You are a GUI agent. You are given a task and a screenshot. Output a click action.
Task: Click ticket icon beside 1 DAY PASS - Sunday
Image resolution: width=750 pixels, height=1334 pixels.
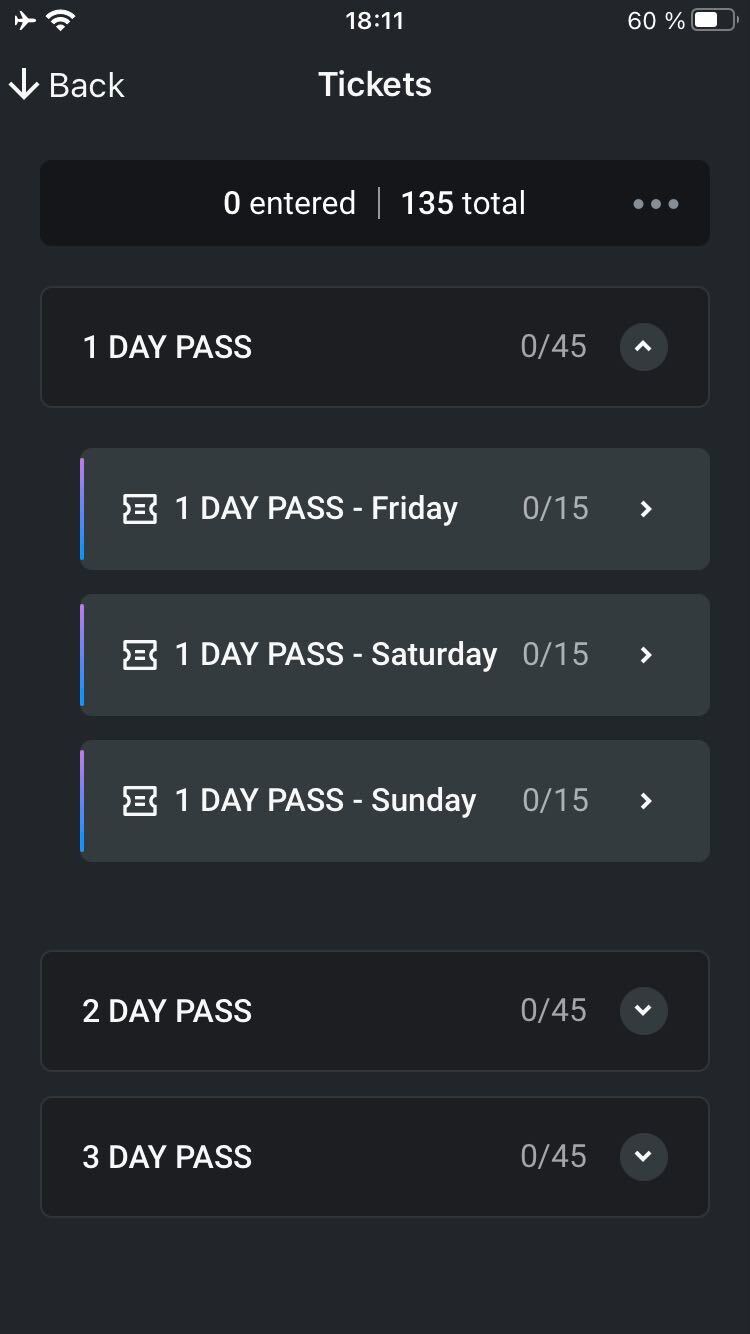139,801
